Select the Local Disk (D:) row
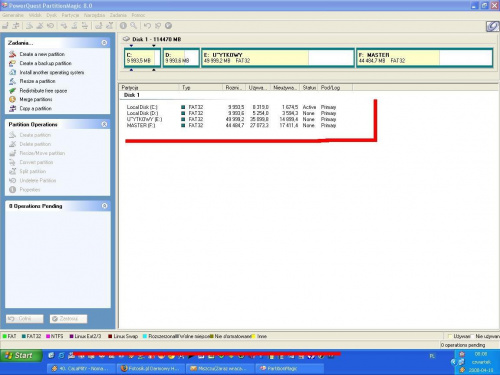Image resolution: width=500 pixels, height=375 pixels. click(231, 113)
